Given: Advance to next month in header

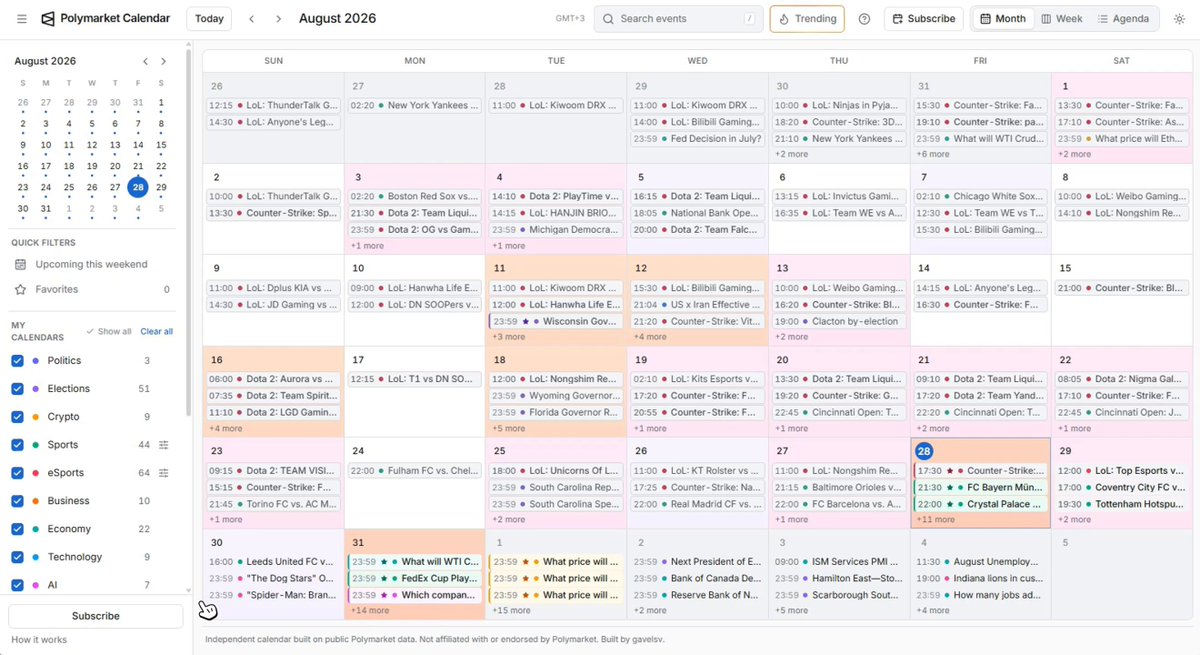Looking at the screenshot, I should point(278,19).
